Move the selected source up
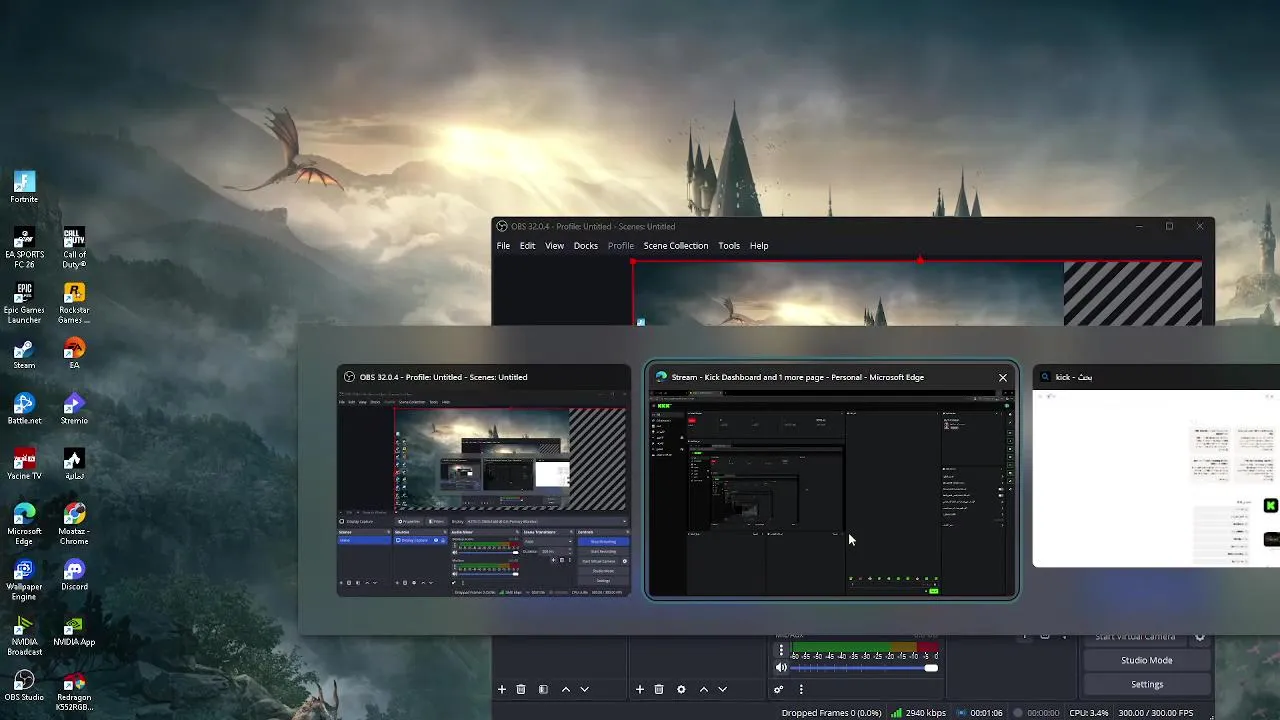1280x720 pixels. [704, 689]
